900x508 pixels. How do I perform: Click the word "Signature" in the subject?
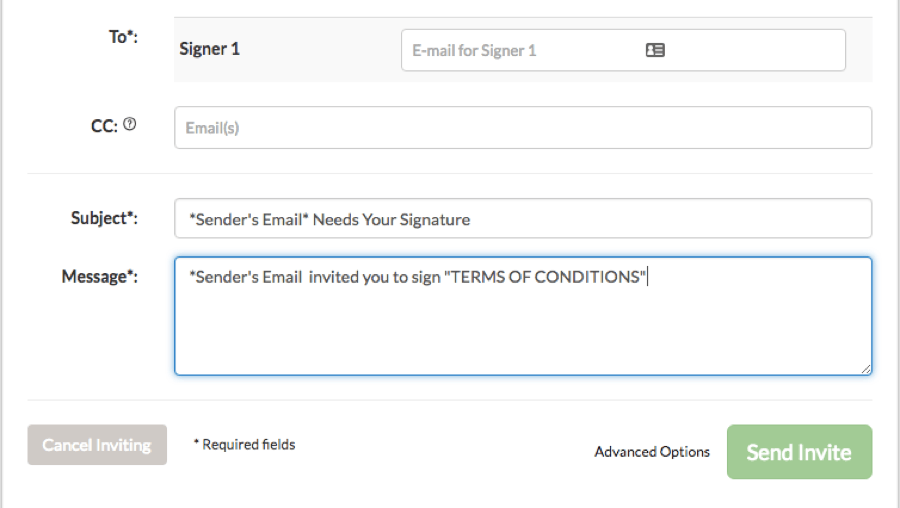click(x=432, y=219)
